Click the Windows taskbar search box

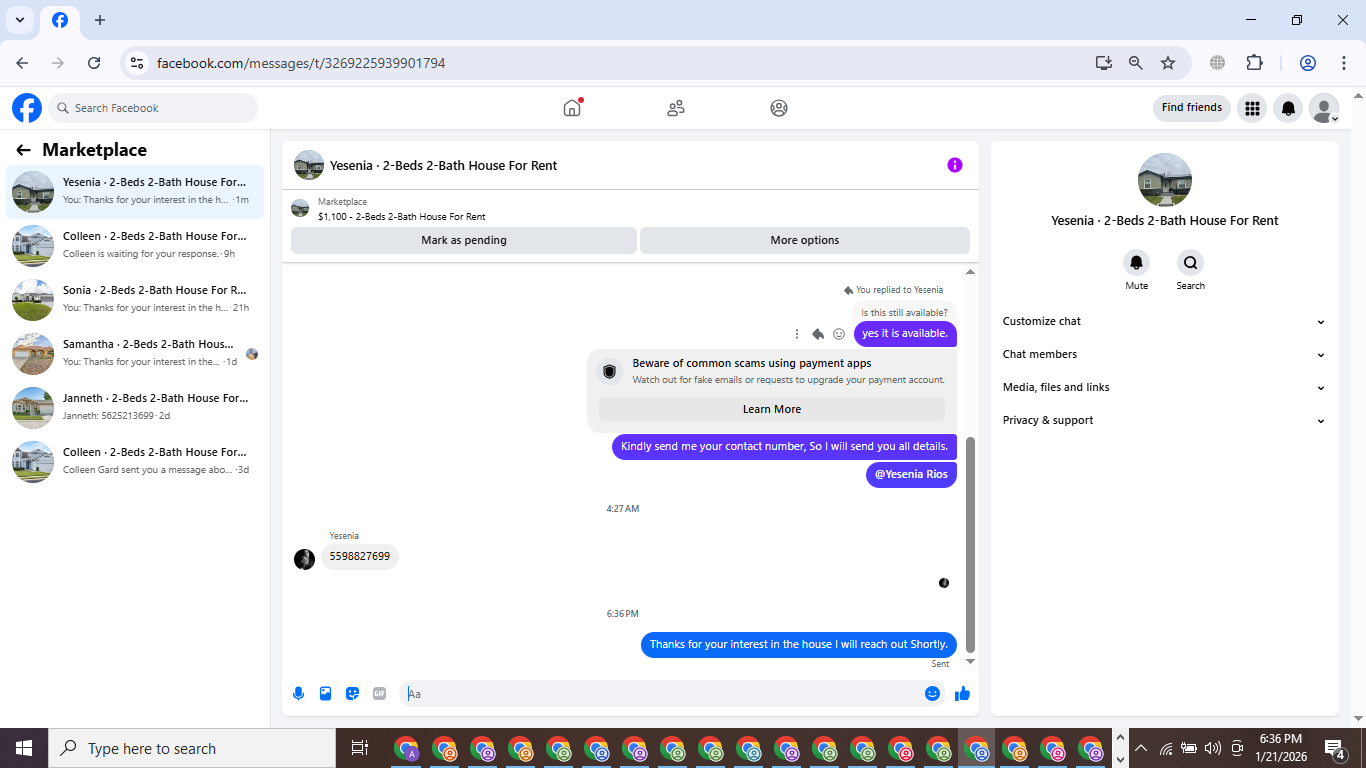(x=192, y=748)
